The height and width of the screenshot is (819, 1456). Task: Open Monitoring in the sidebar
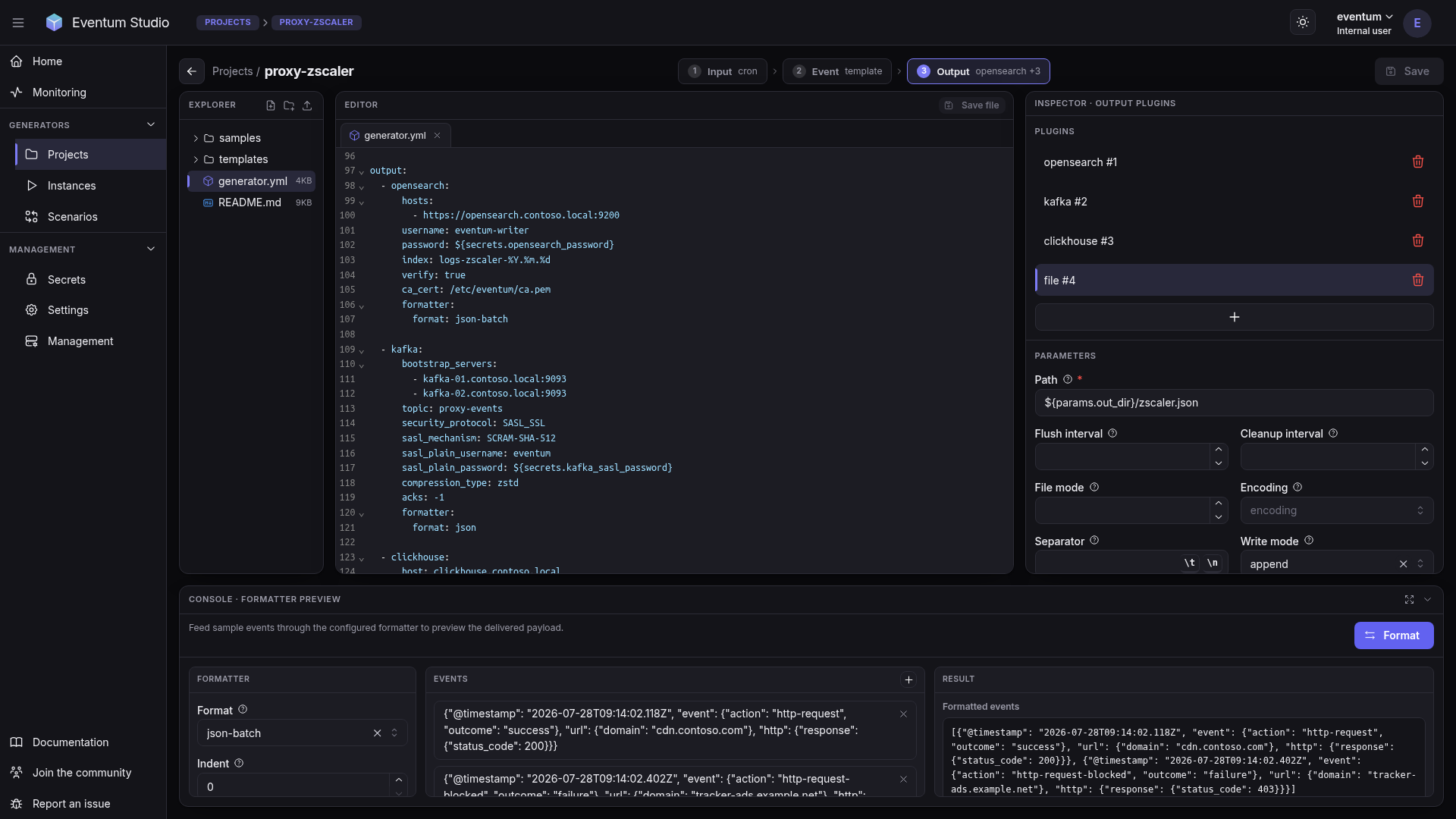click(83, 93)
